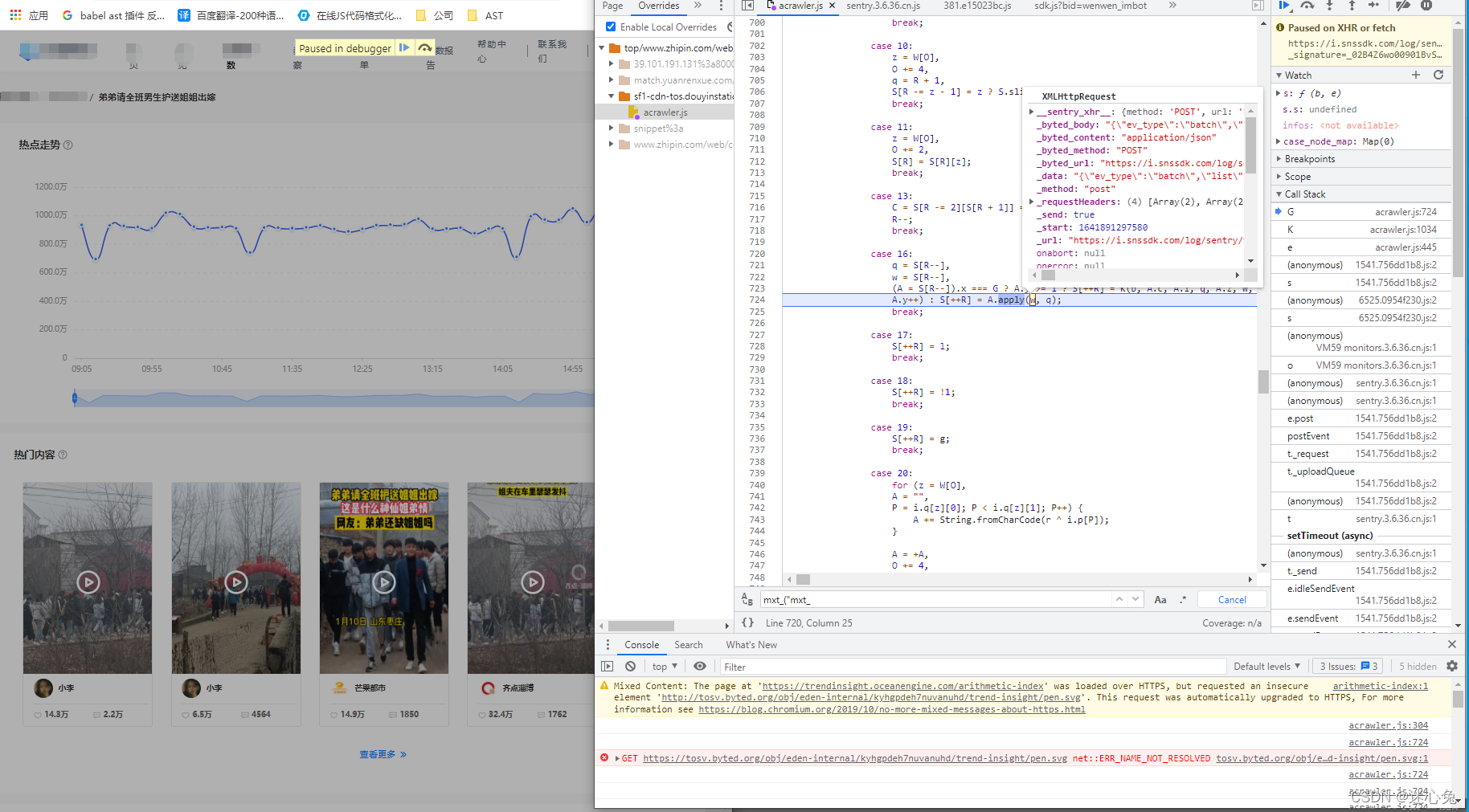Step over next function call icon

click(1307, 6)
